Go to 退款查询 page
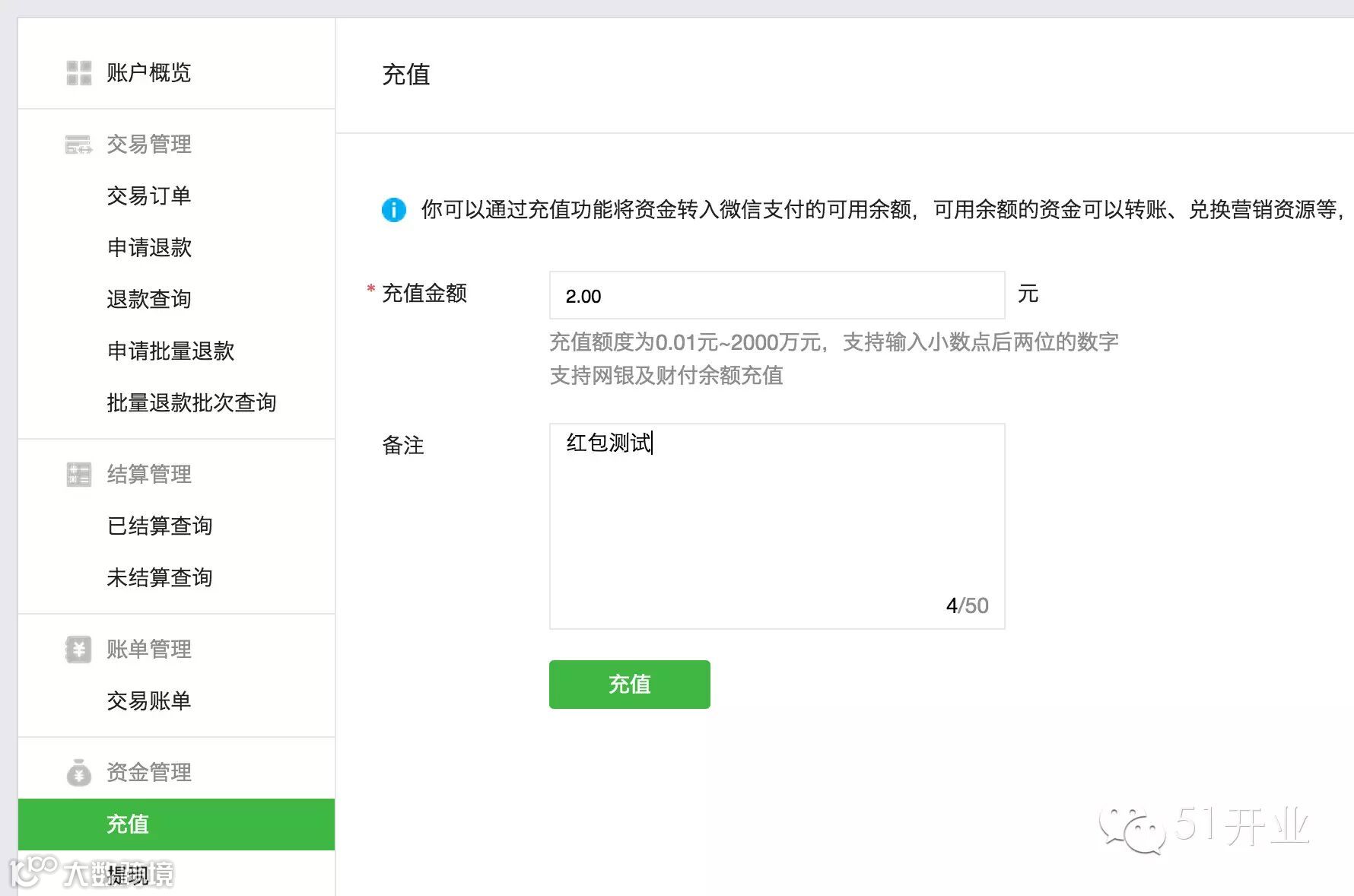 coord(148,300)
